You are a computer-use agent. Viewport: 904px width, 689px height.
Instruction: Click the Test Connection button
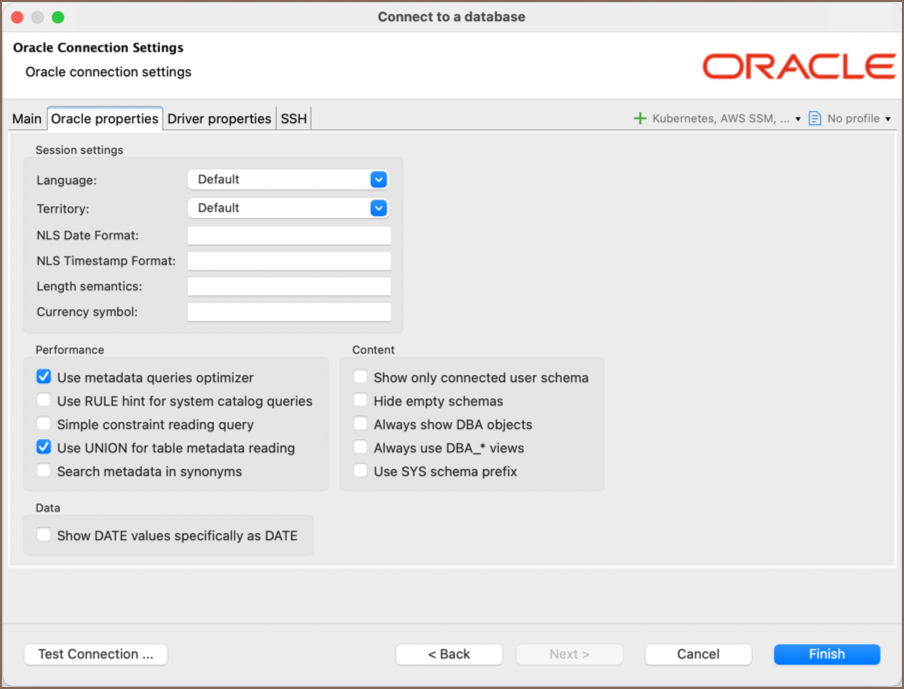tap(95, 654)
